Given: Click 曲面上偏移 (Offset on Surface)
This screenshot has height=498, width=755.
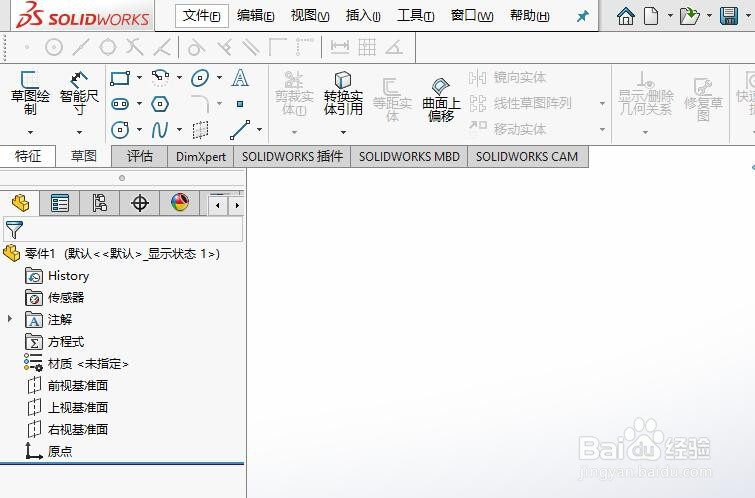Looking at the screenshot, I should pos(441,100).
